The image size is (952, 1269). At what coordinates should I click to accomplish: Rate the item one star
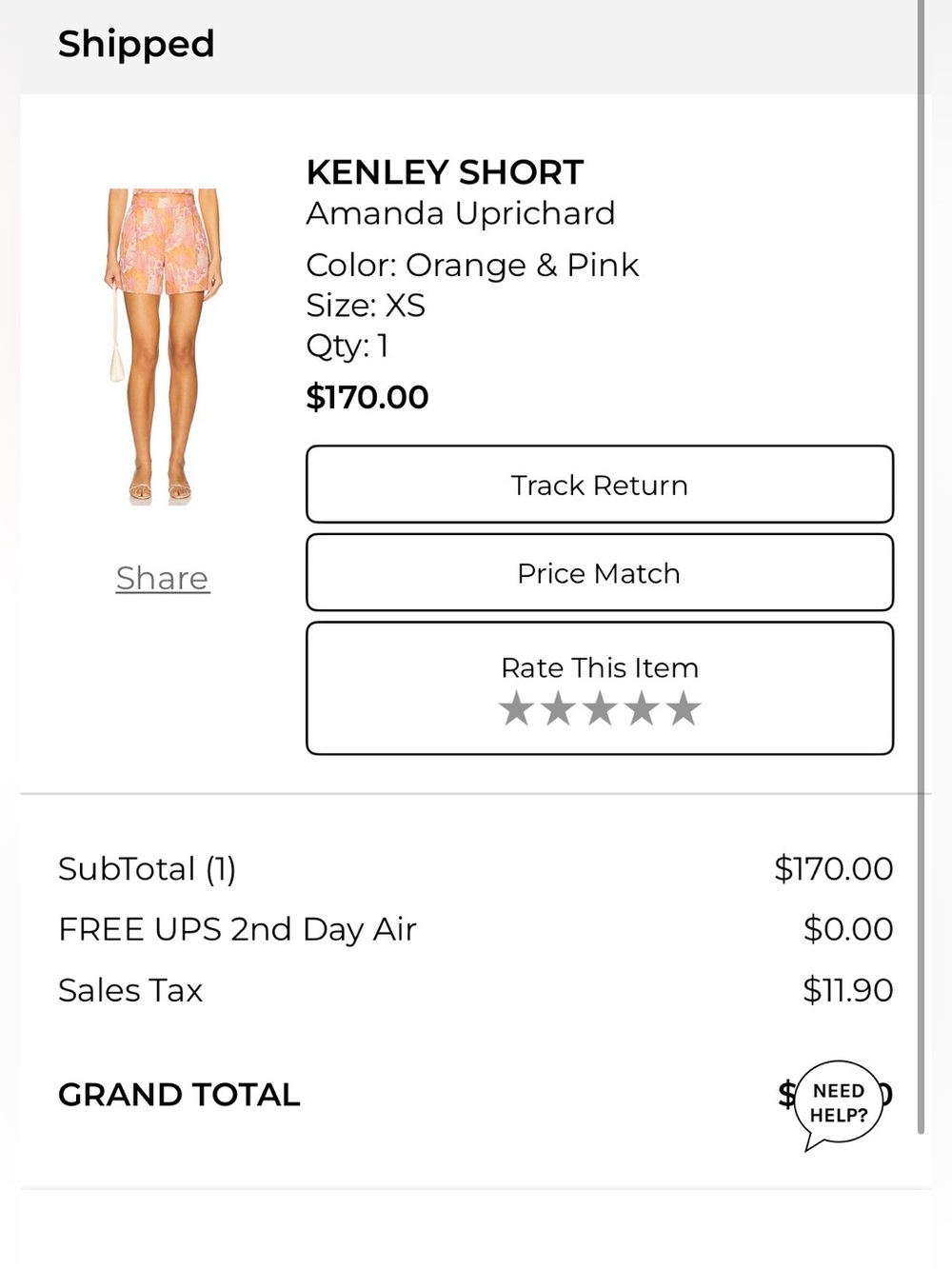pos(517,709)
